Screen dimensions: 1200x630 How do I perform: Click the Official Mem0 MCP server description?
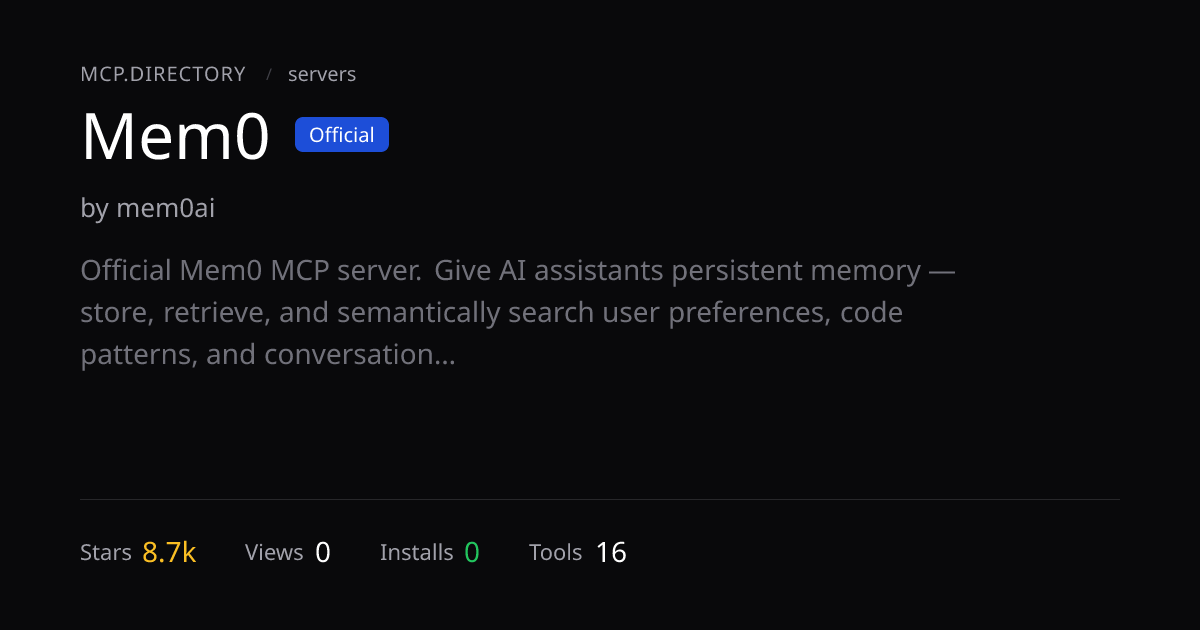pyautogui.click(x=518, y=312)
